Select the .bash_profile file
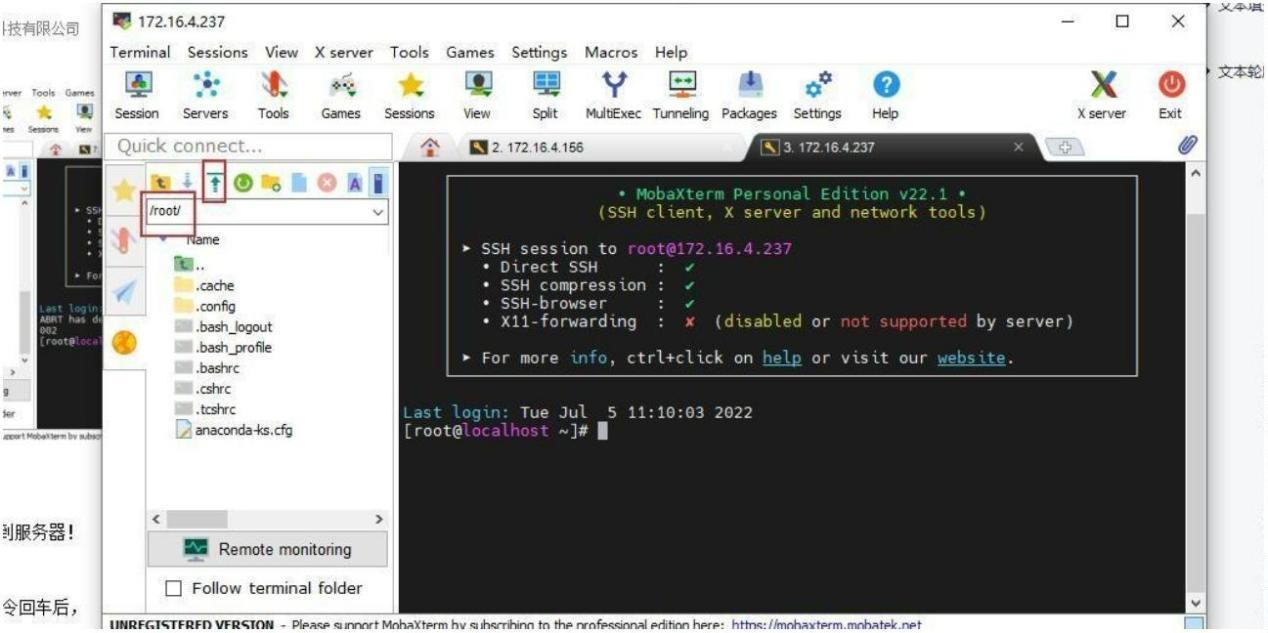Screen dimensions: 1268x633 [x=223, y=348]
